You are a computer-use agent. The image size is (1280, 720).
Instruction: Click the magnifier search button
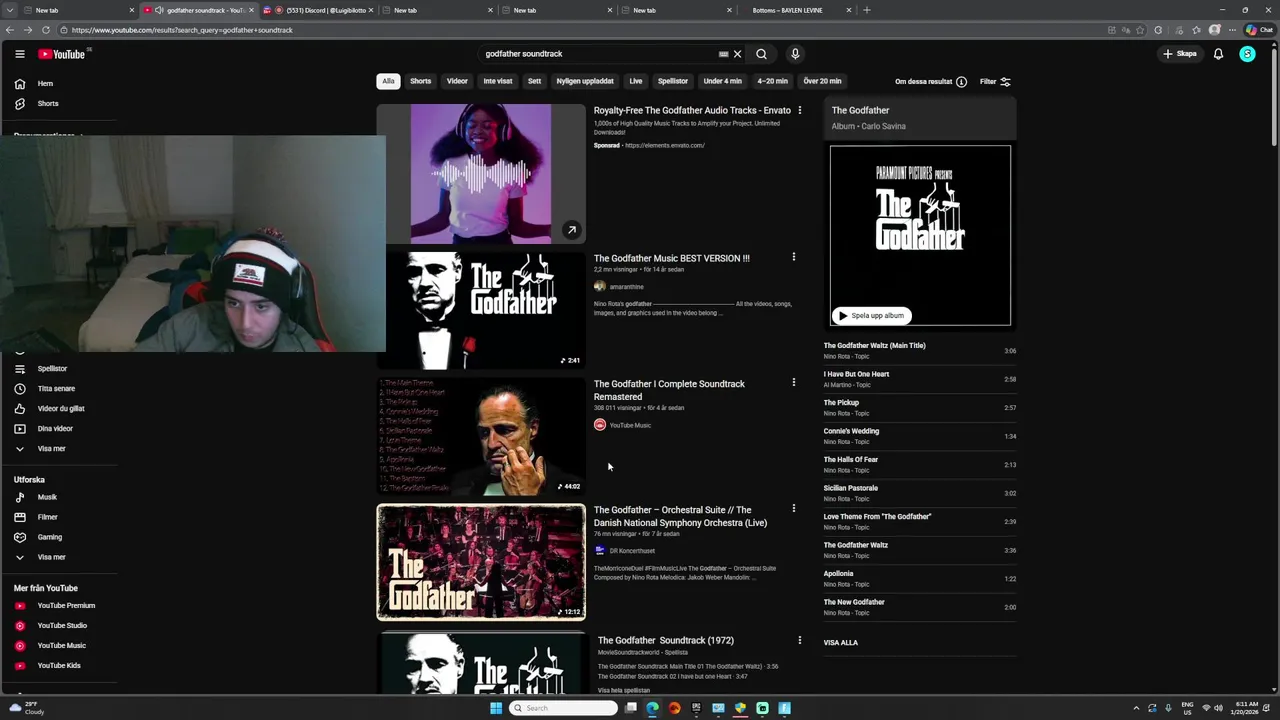pos(761,54)
